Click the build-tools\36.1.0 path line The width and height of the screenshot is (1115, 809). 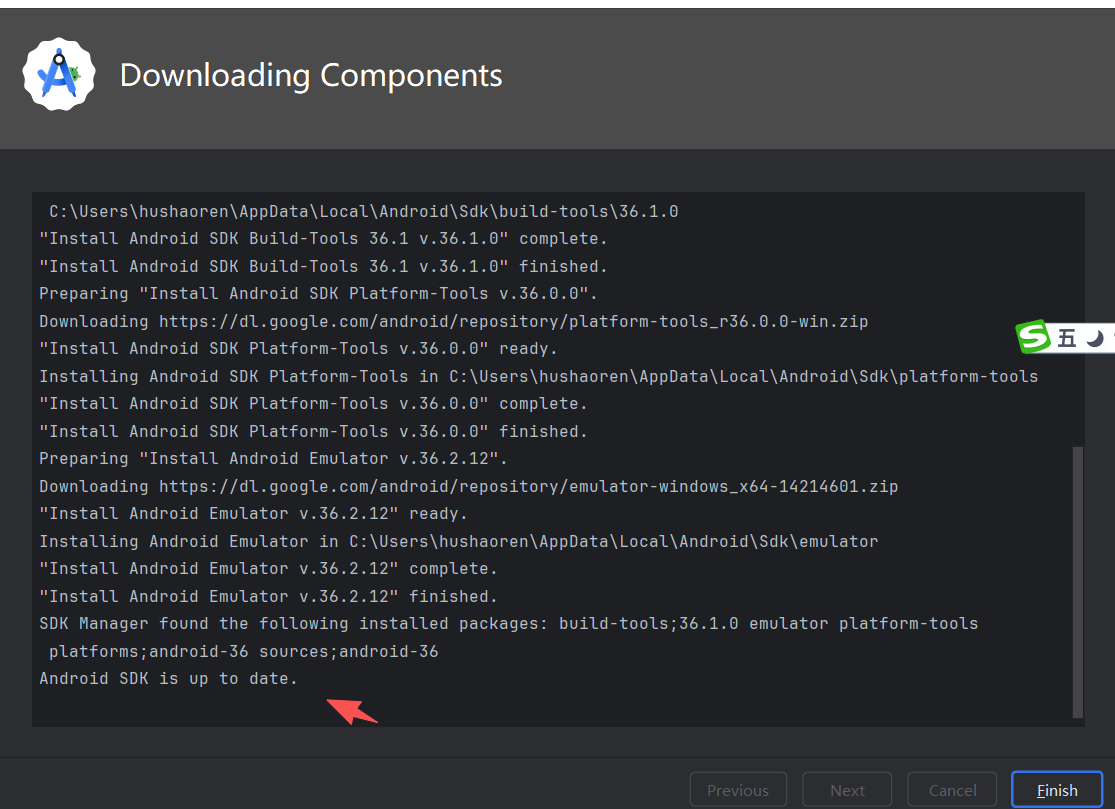click(x=363, y=212)
